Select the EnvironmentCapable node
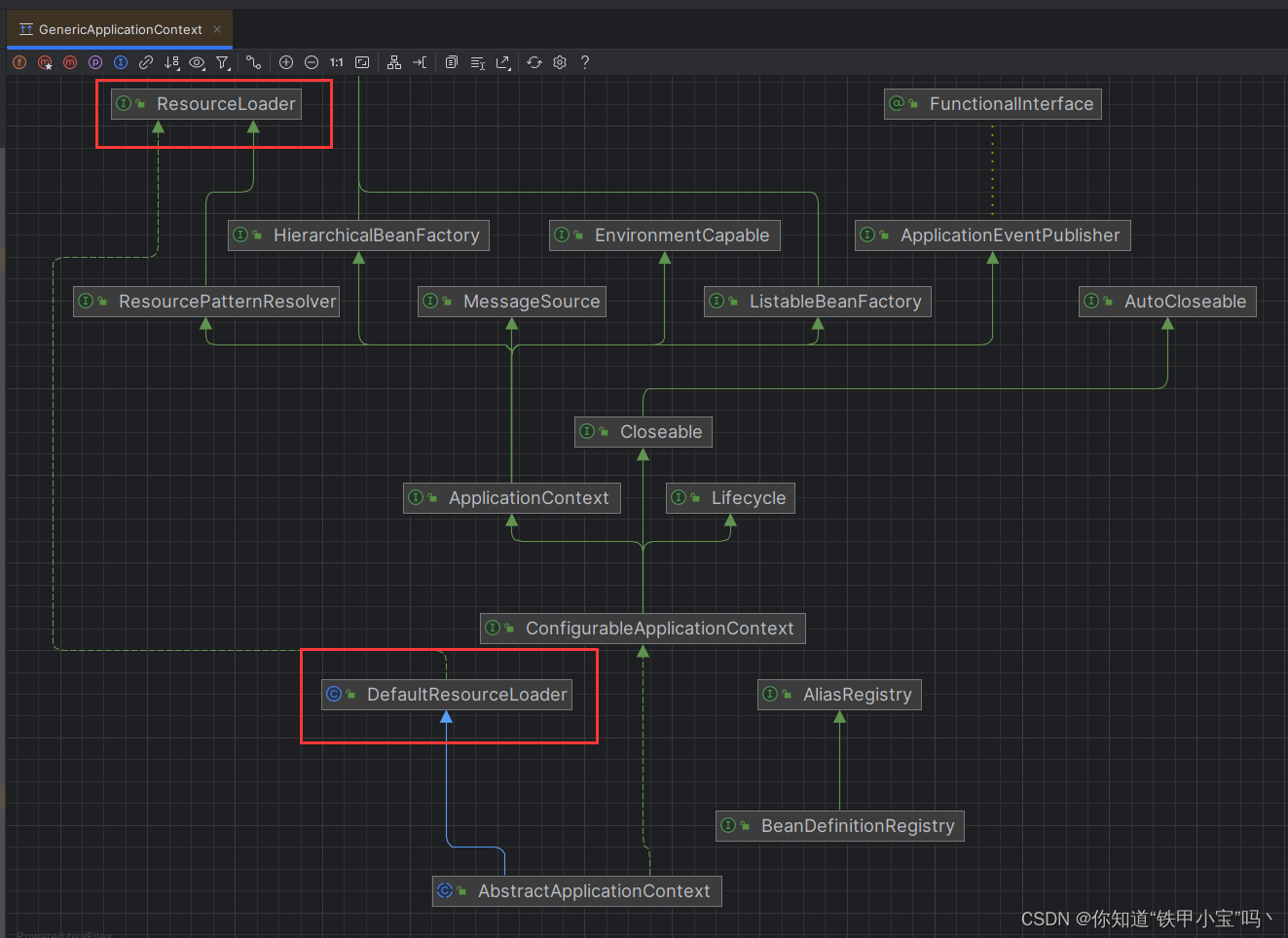The height and width of the screenshot is (938, 1288). [665, 235]
